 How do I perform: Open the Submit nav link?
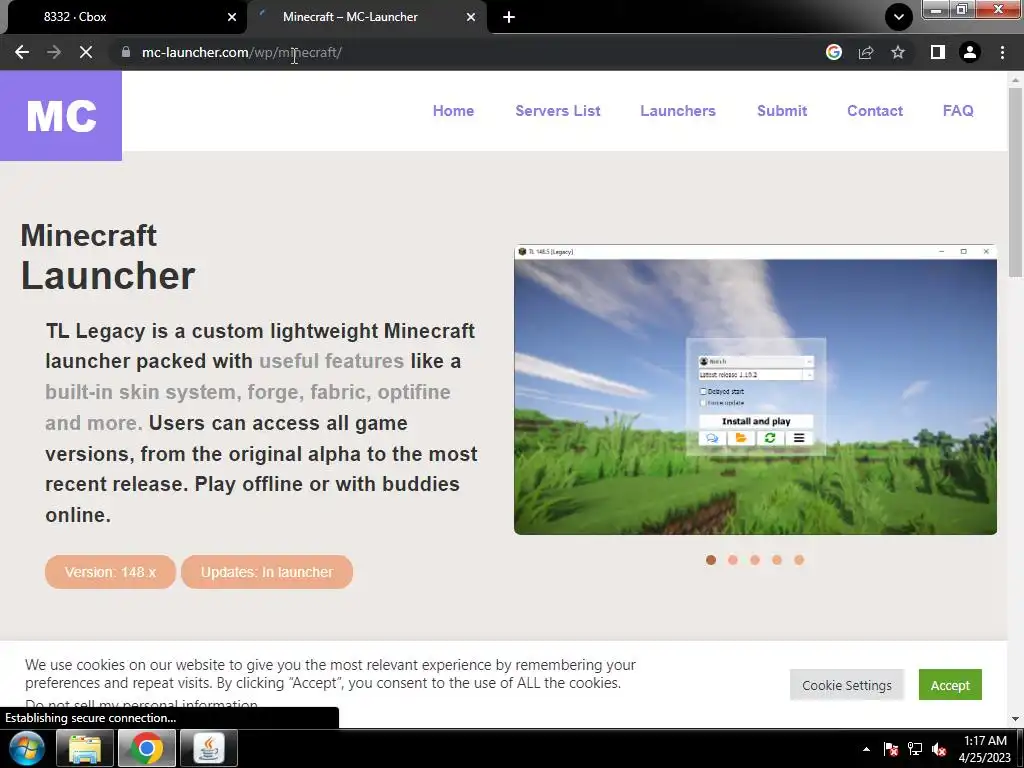(x=782, y=111)
